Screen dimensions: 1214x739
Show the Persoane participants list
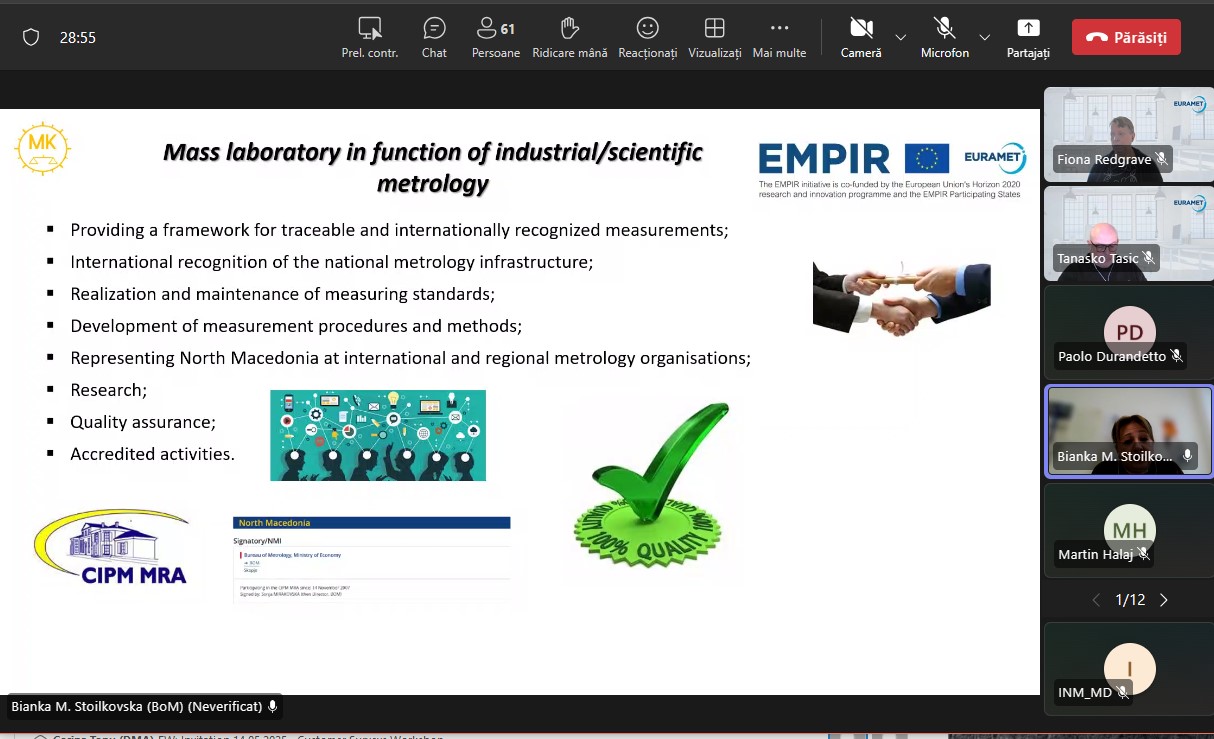pos(495,37)
